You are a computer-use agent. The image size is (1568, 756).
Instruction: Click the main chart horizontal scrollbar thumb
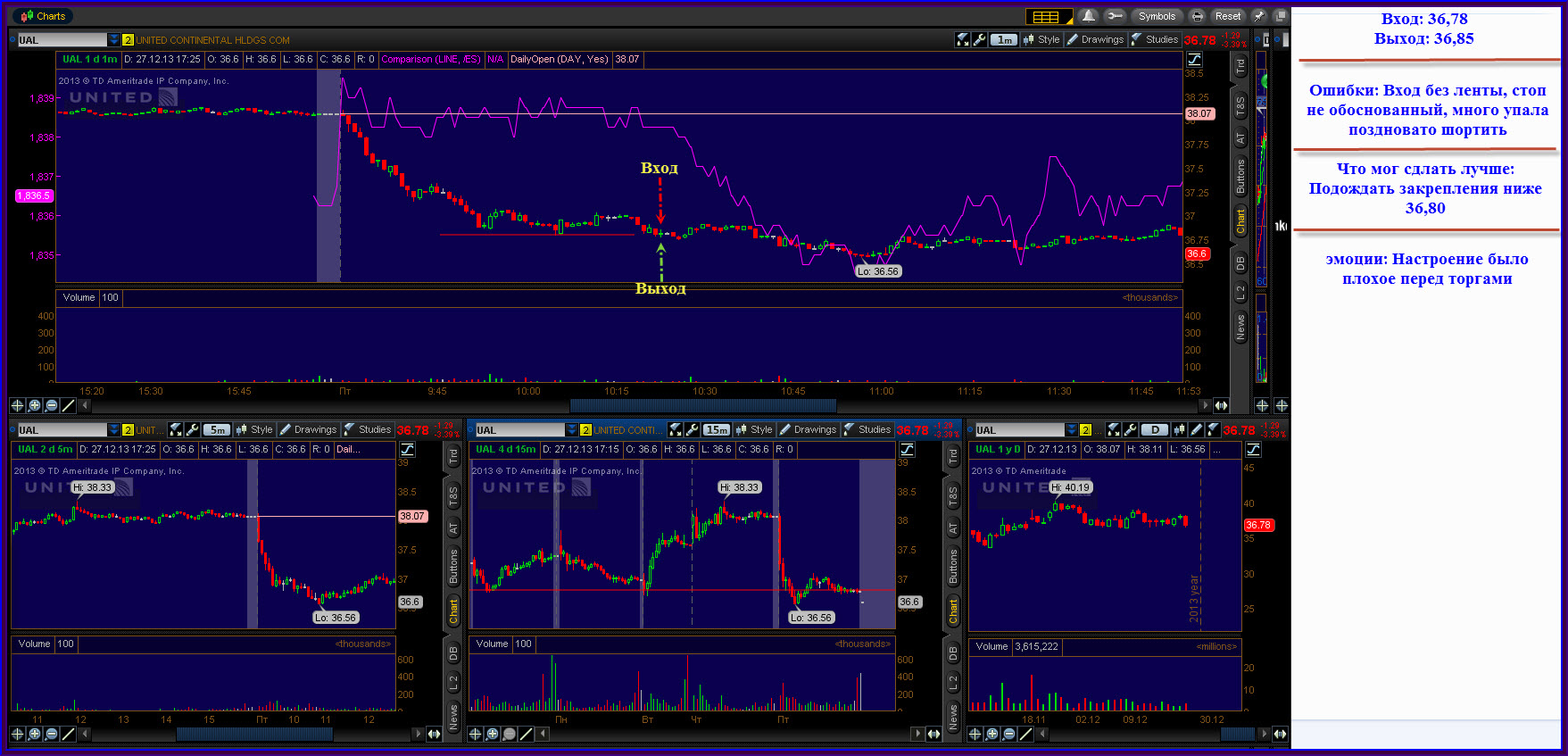click(x=703, y=405)
